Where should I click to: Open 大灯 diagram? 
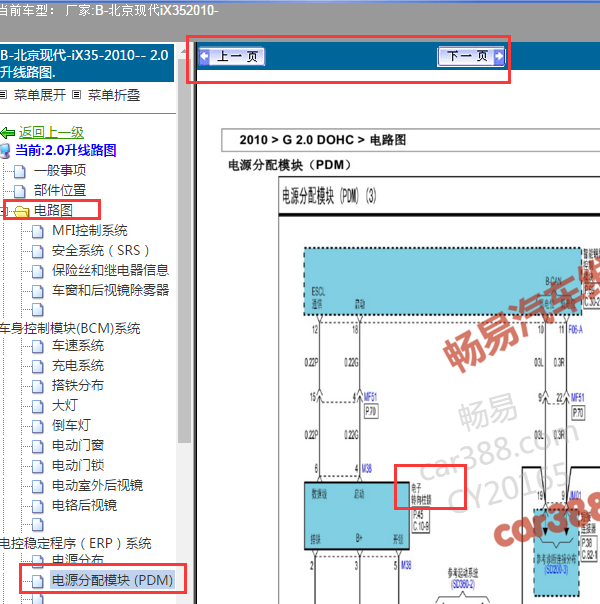[65, 406]
